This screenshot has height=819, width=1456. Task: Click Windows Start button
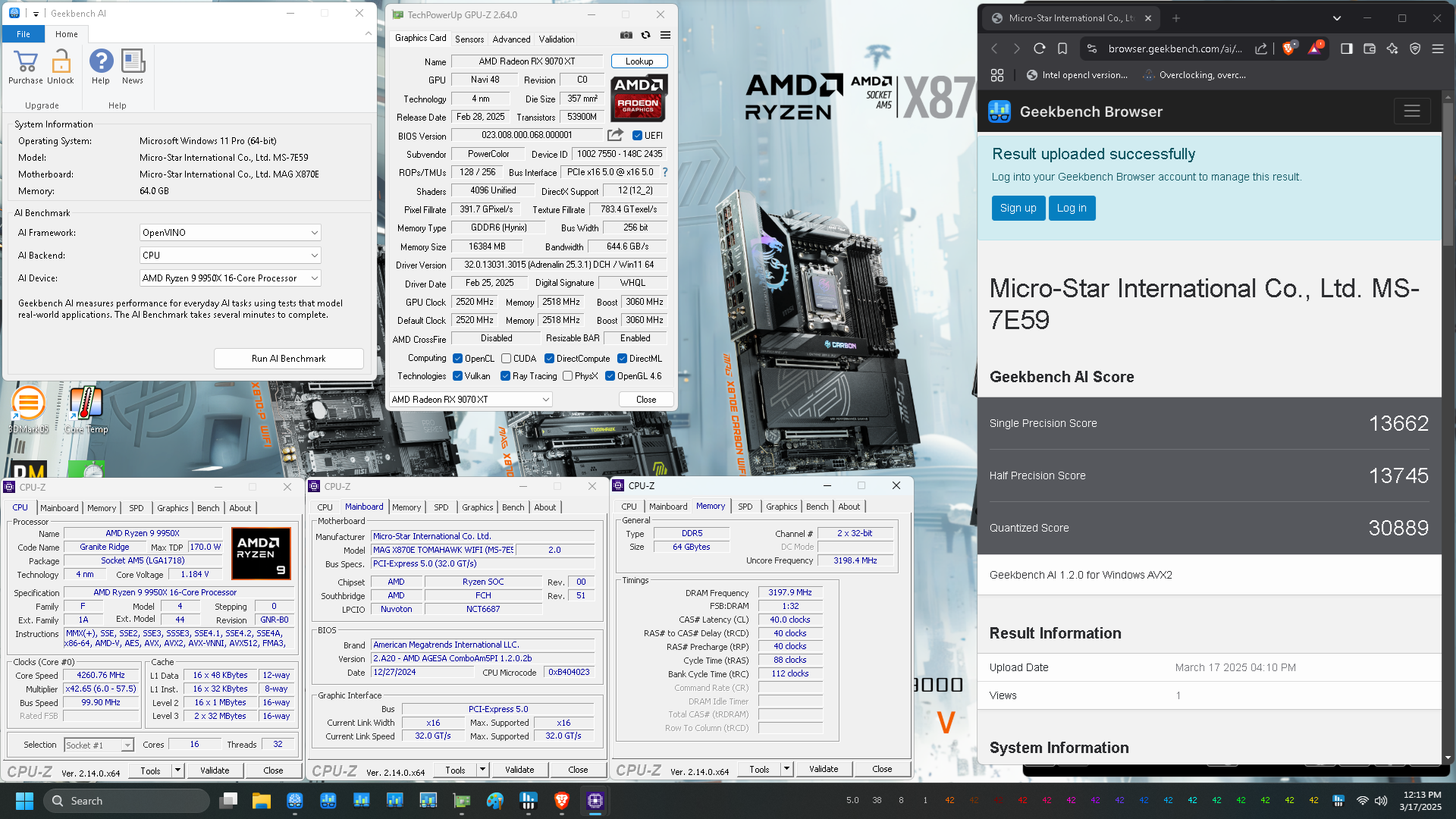[24, 801]
